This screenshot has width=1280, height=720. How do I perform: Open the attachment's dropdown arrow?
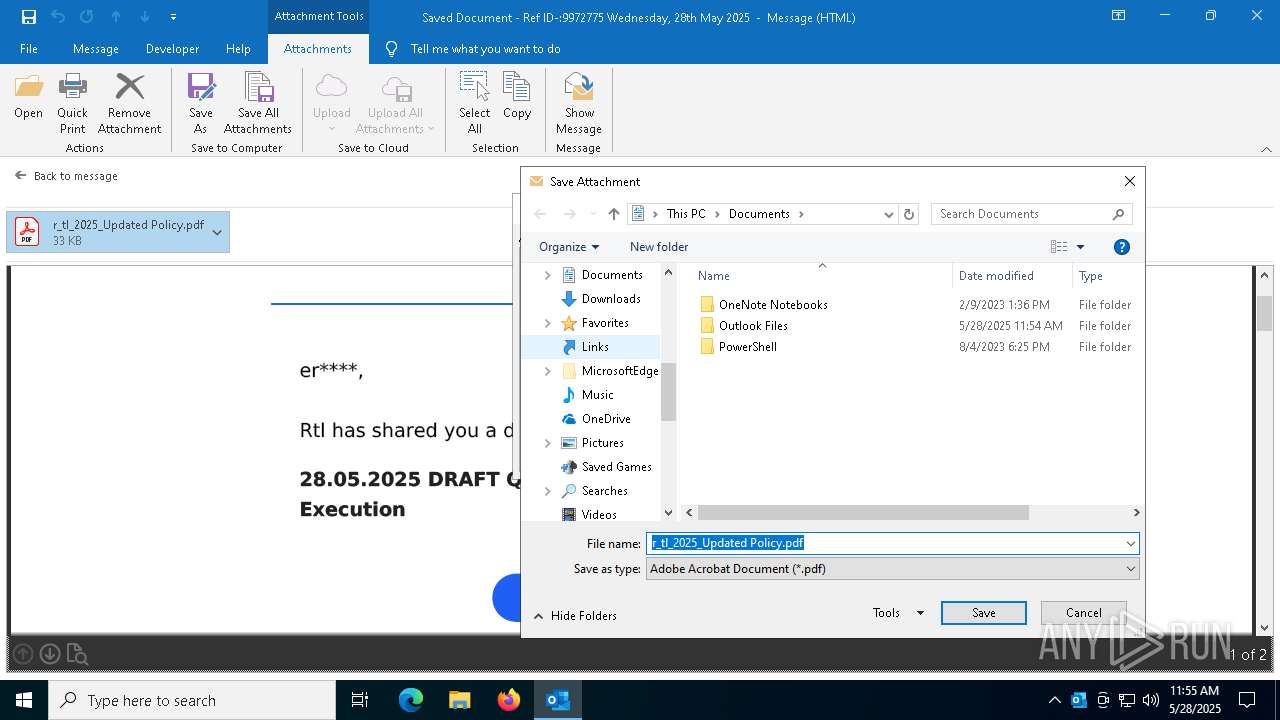click(217, 232)
